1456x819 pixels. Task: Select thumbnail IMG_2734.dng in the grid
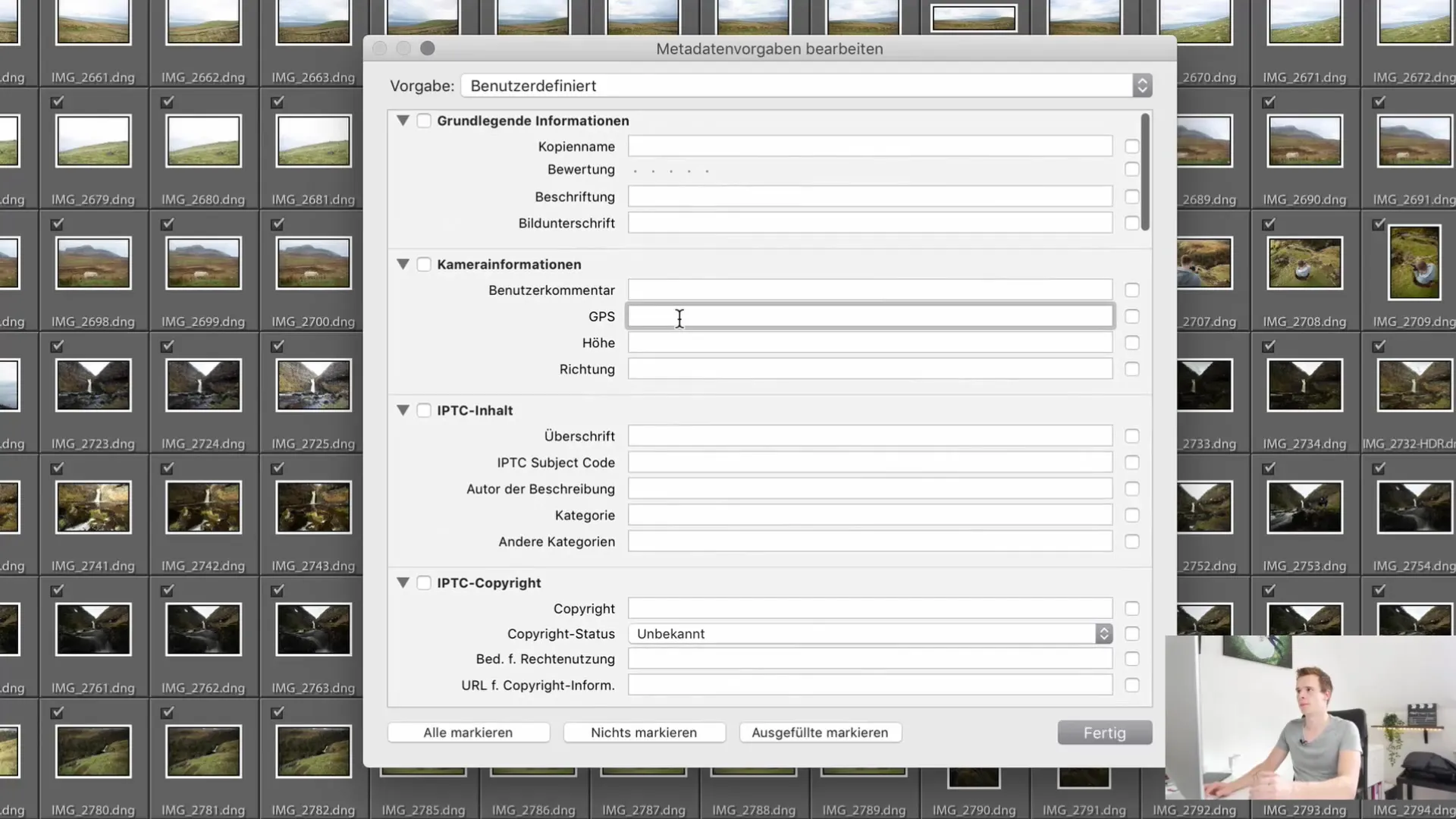(x=1304, y=385)
